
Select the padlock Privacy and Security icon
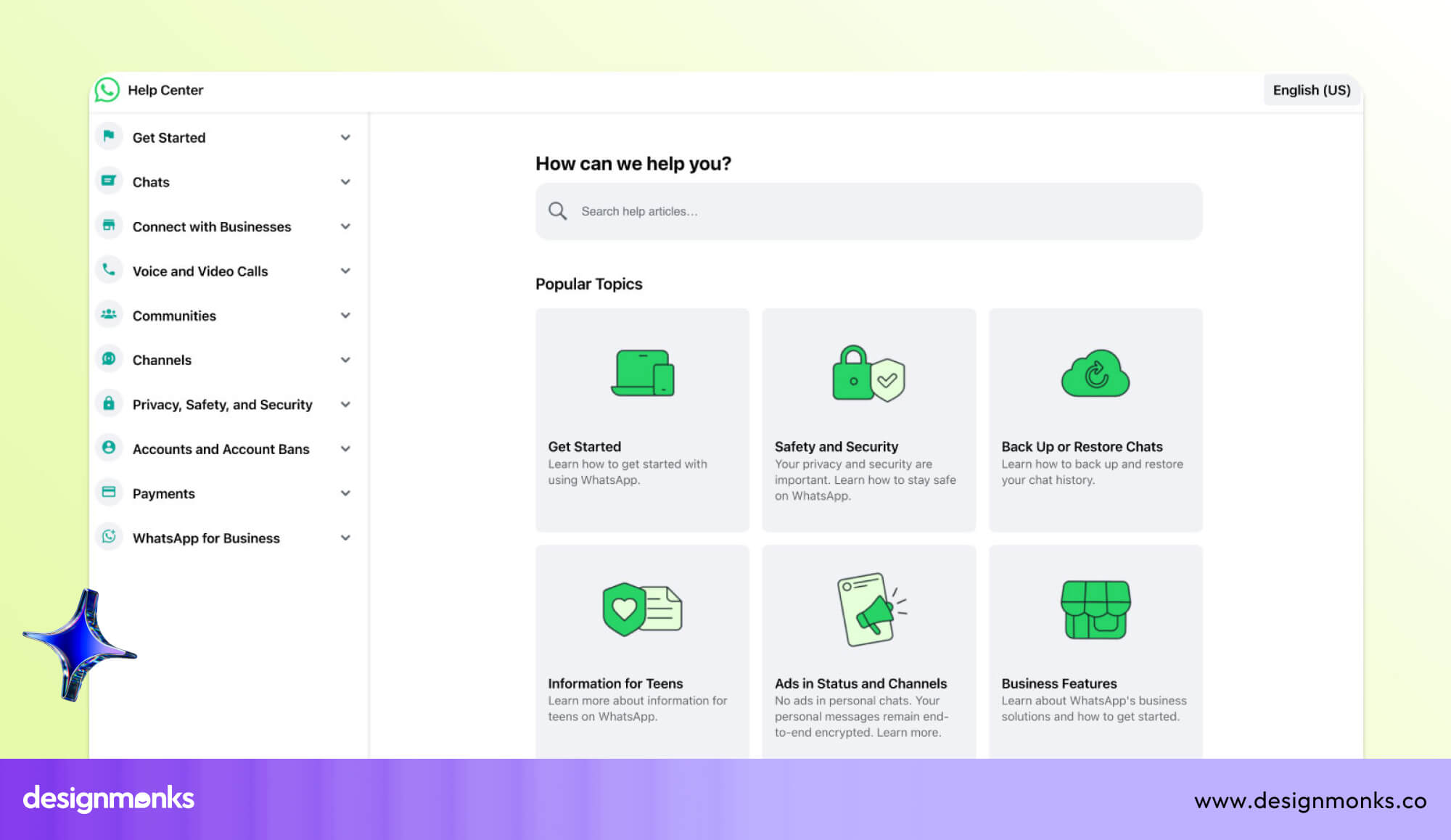(x=109, y=404)
